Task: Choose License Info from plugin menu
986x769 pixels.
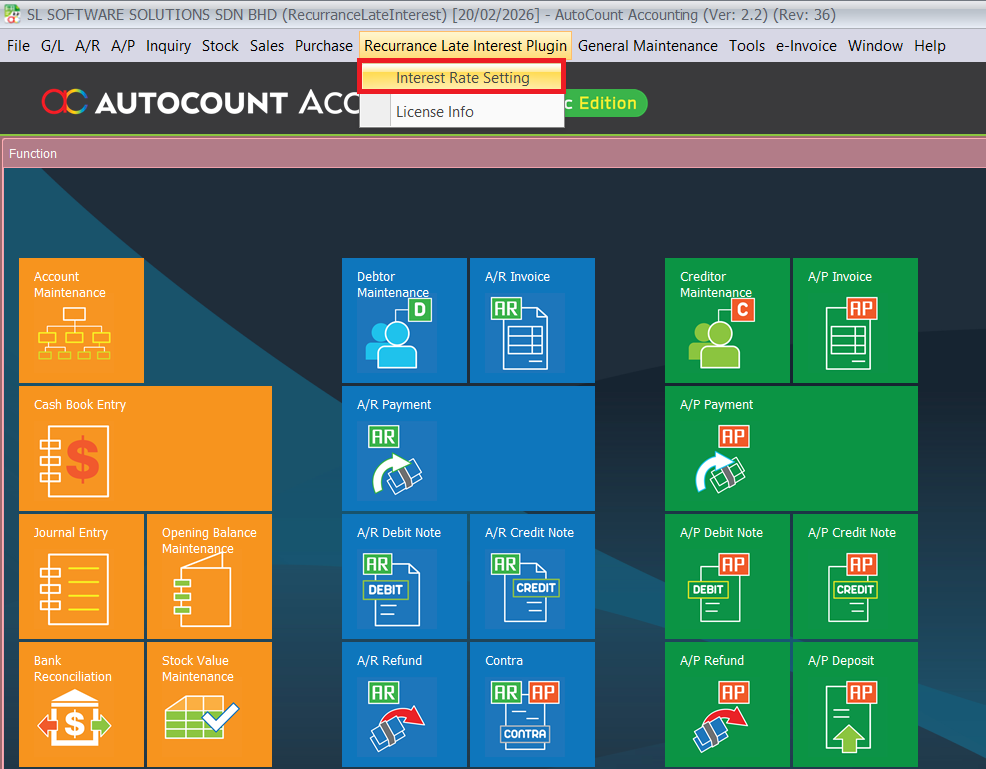Action: 435,112
